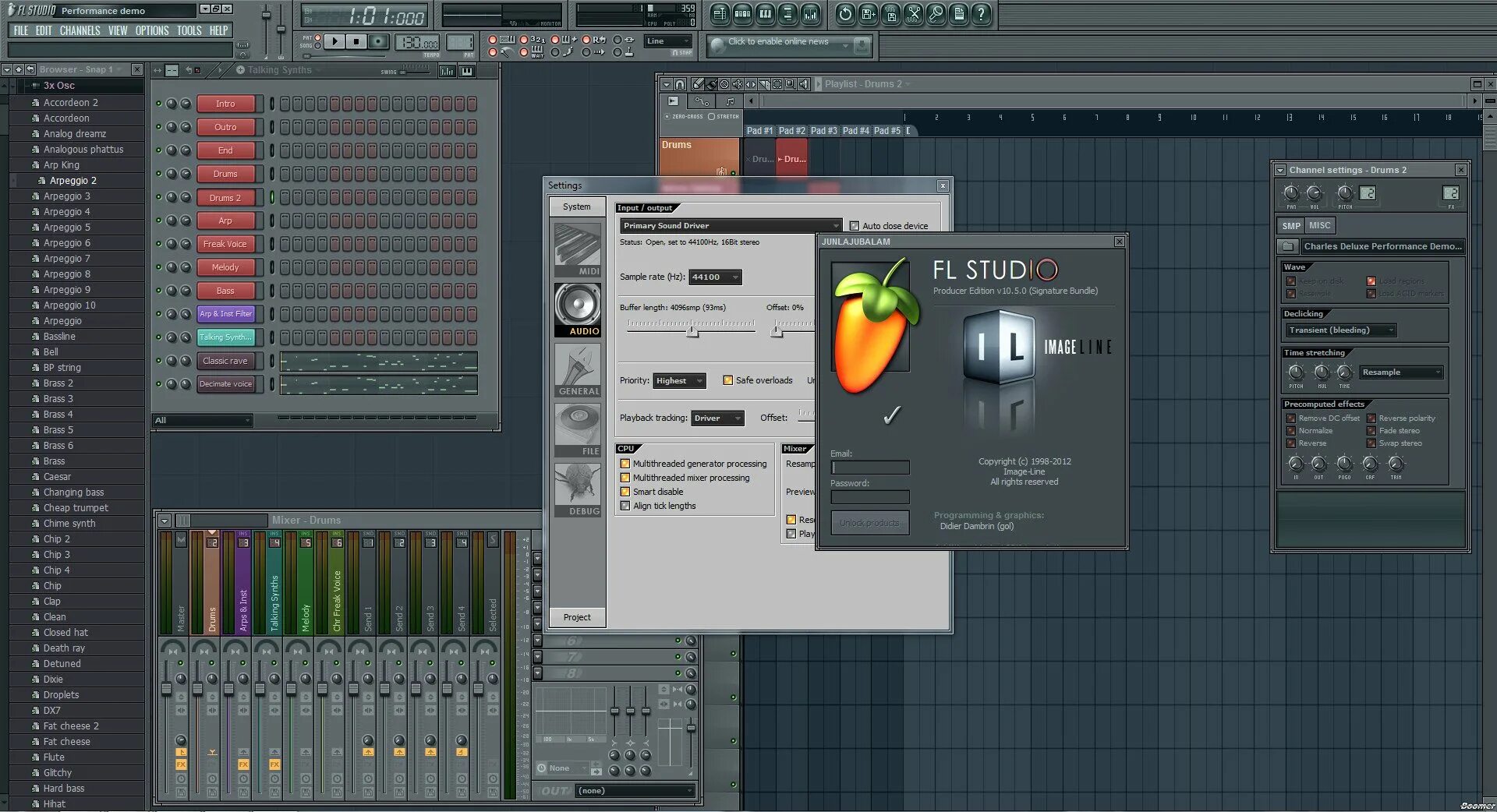Enable Normalize precomputed effect
The height and width of the screenshot is (812, 1497).
pyautogui.click(x=1291, y=431)
